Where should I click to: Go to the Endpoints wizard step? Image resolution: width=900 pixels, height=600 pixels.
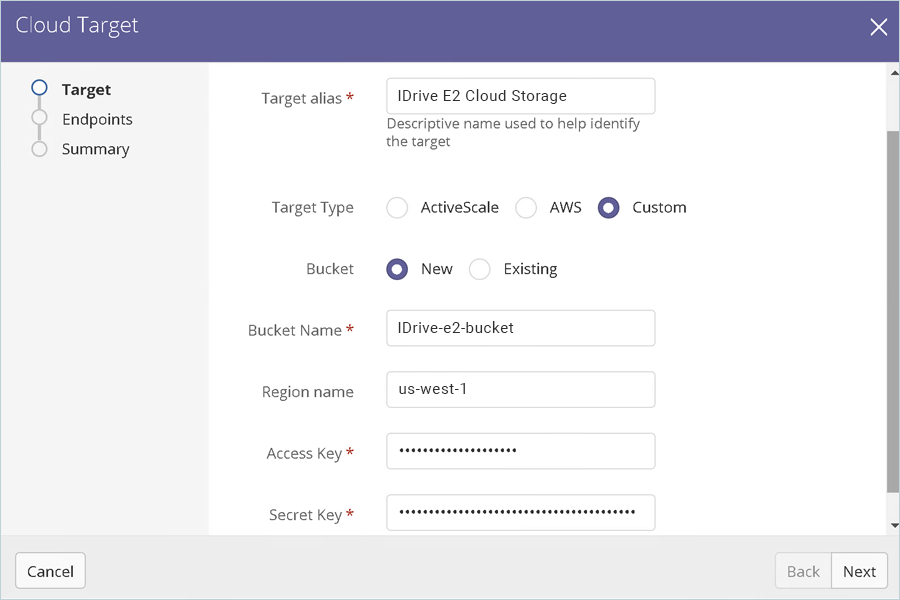point(97,119)
